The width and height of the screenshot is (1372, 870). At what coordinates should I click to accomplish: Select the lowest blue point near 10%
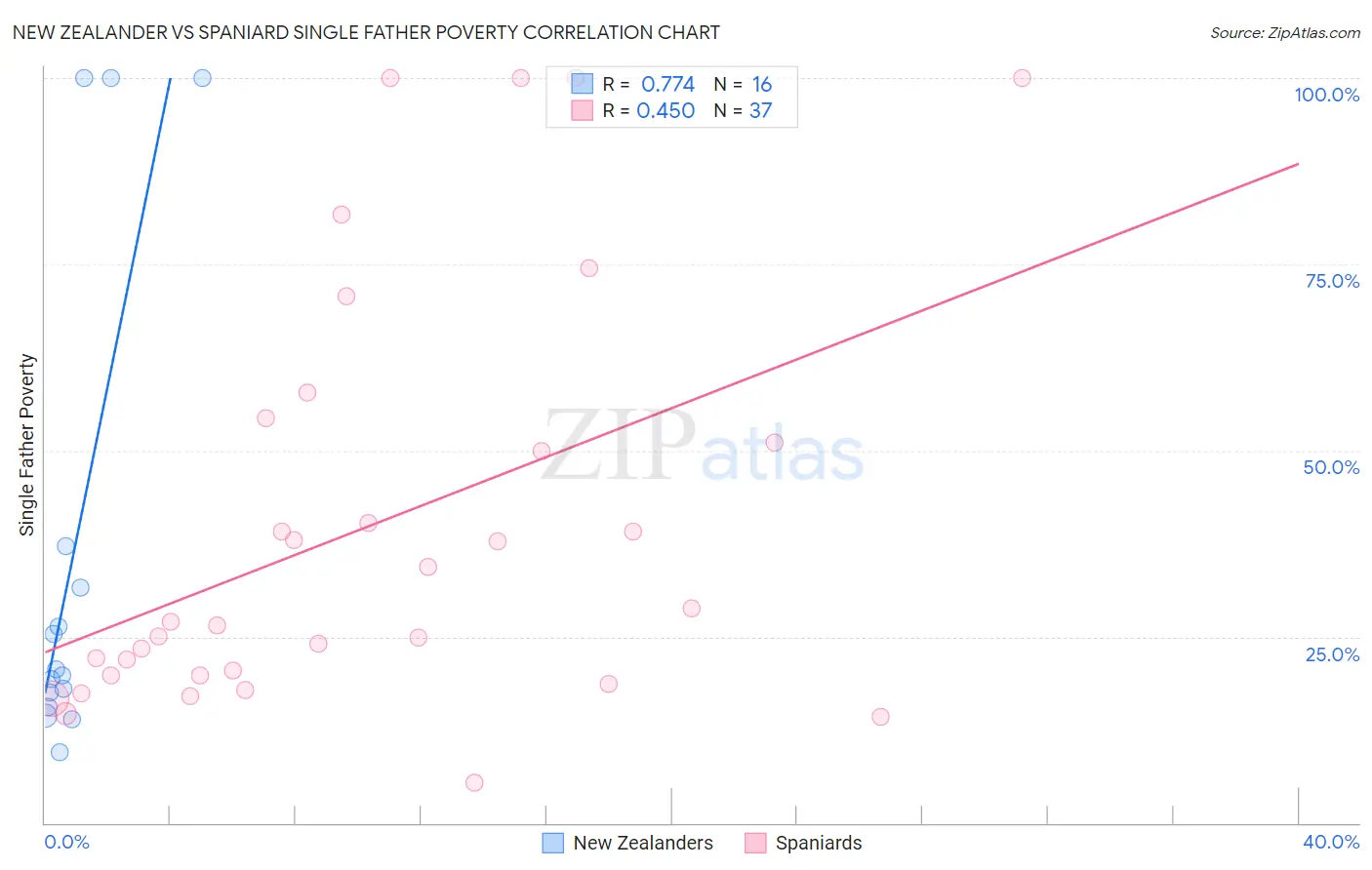[60, 752]
